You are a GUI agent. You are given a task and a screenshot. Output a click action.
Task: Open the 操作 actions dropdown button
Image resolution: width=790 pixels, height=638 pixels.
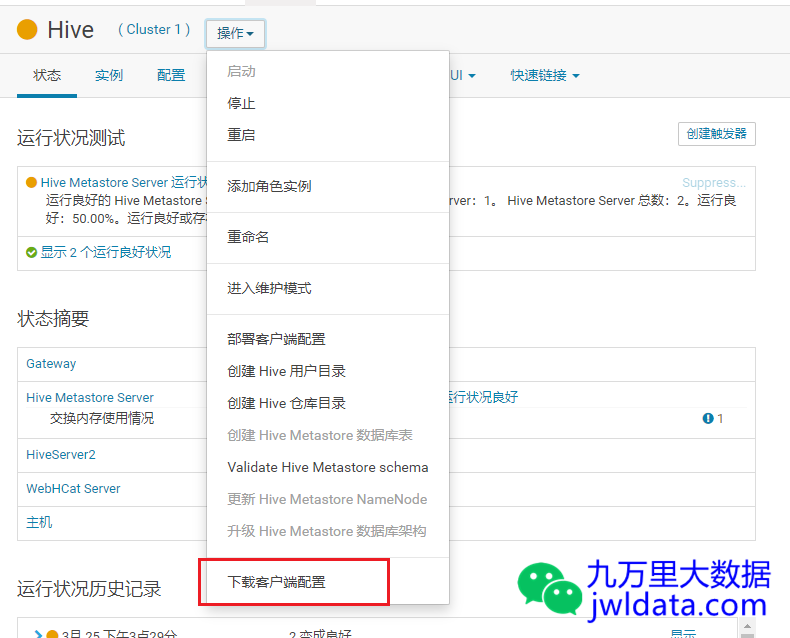tap(235, 34)
